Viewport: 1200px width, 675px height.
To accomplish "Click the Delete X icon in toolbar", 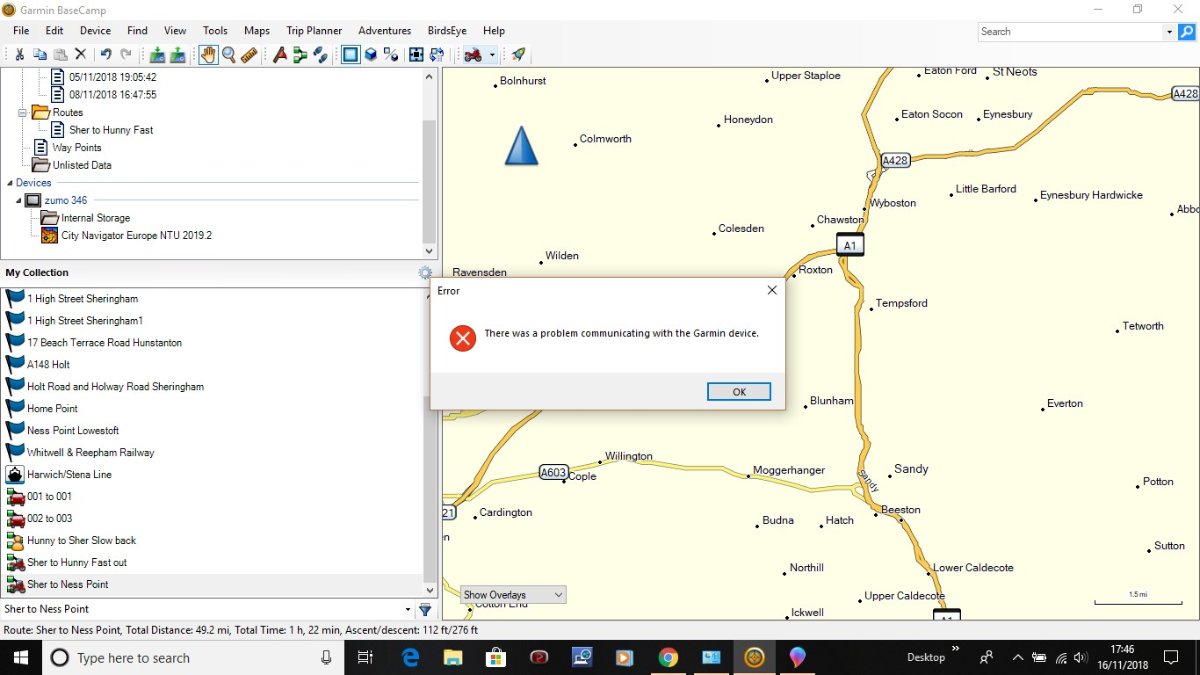I will (80, 55).
